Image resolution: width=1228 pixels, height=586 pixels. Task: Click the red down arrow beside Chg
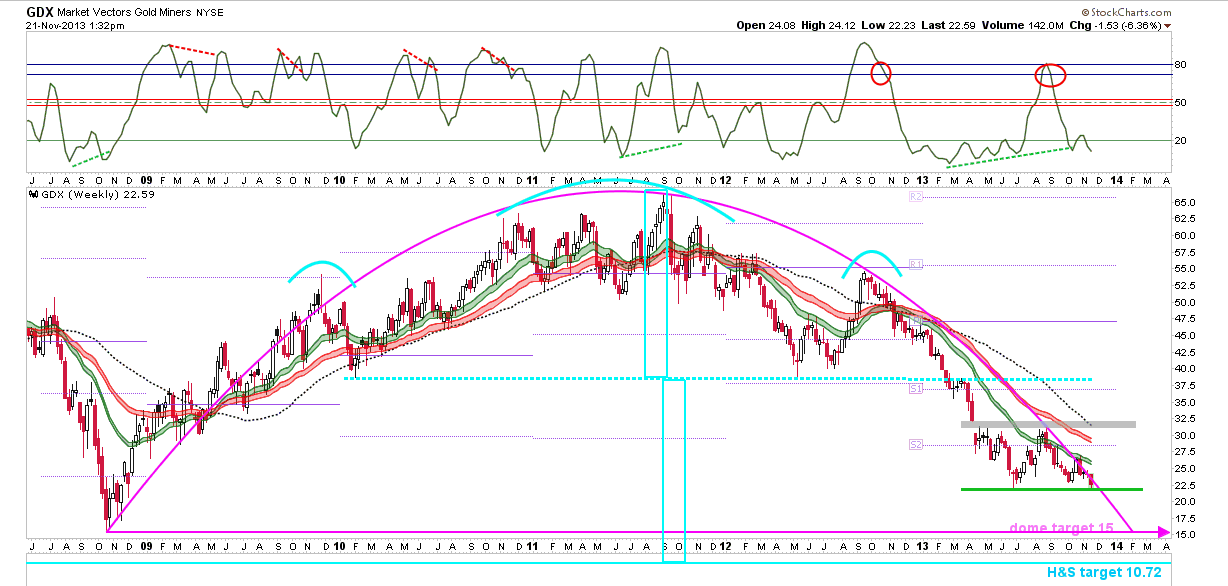(1167, 25)
